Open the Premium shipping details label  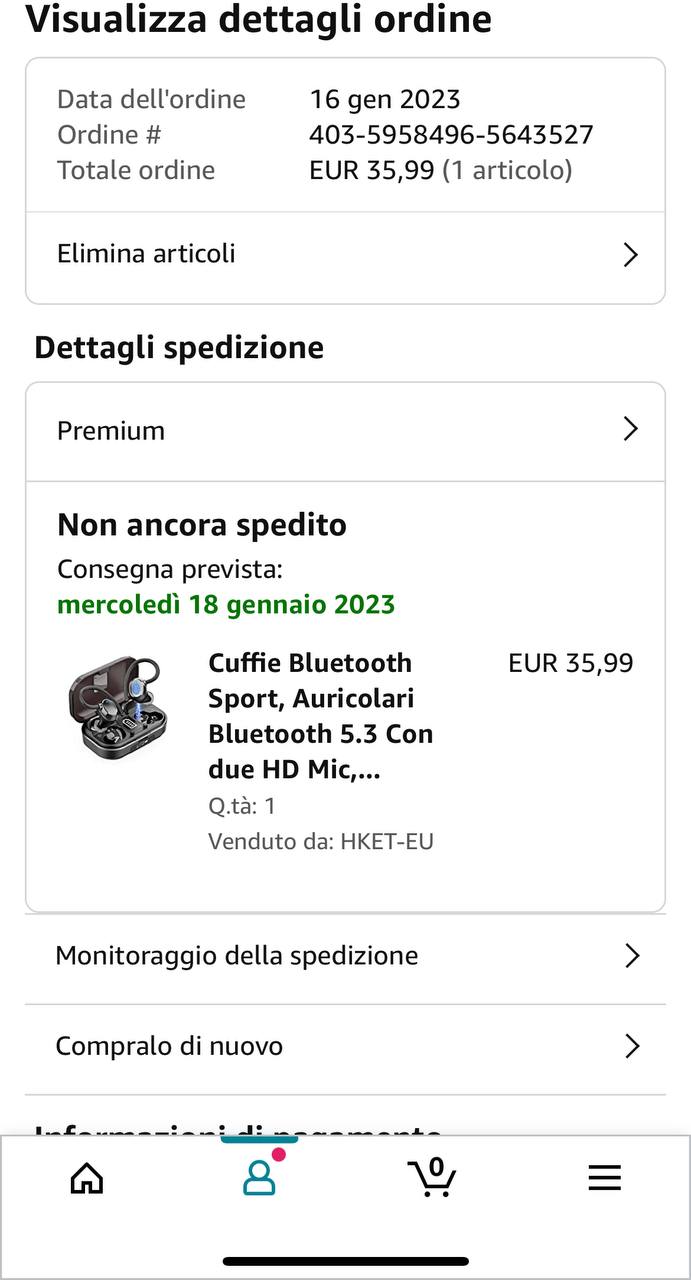pyautogui.click(x=111, y=431)
